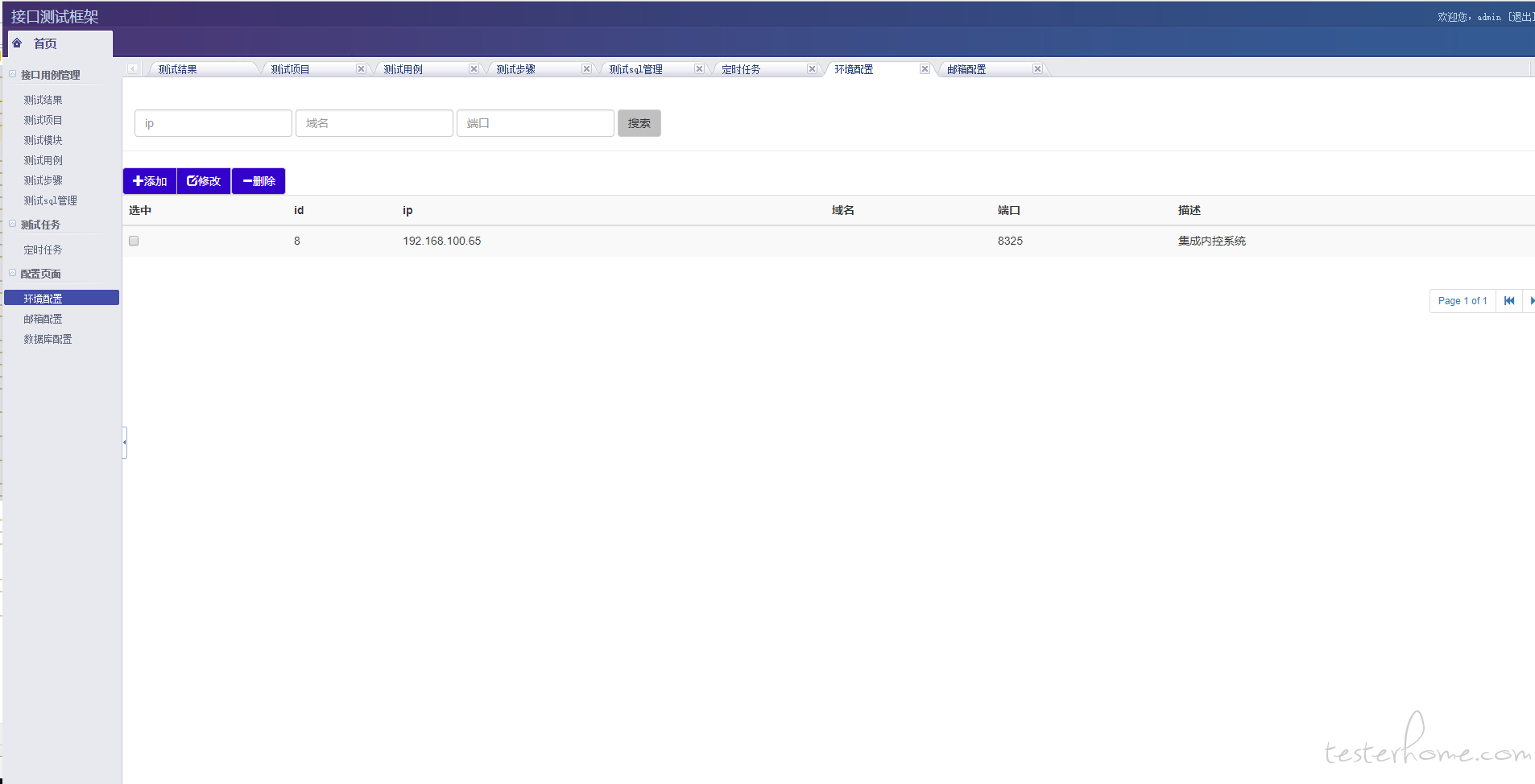
Task: Open 测试模块 in the sidebar
Action: [43, 140]
